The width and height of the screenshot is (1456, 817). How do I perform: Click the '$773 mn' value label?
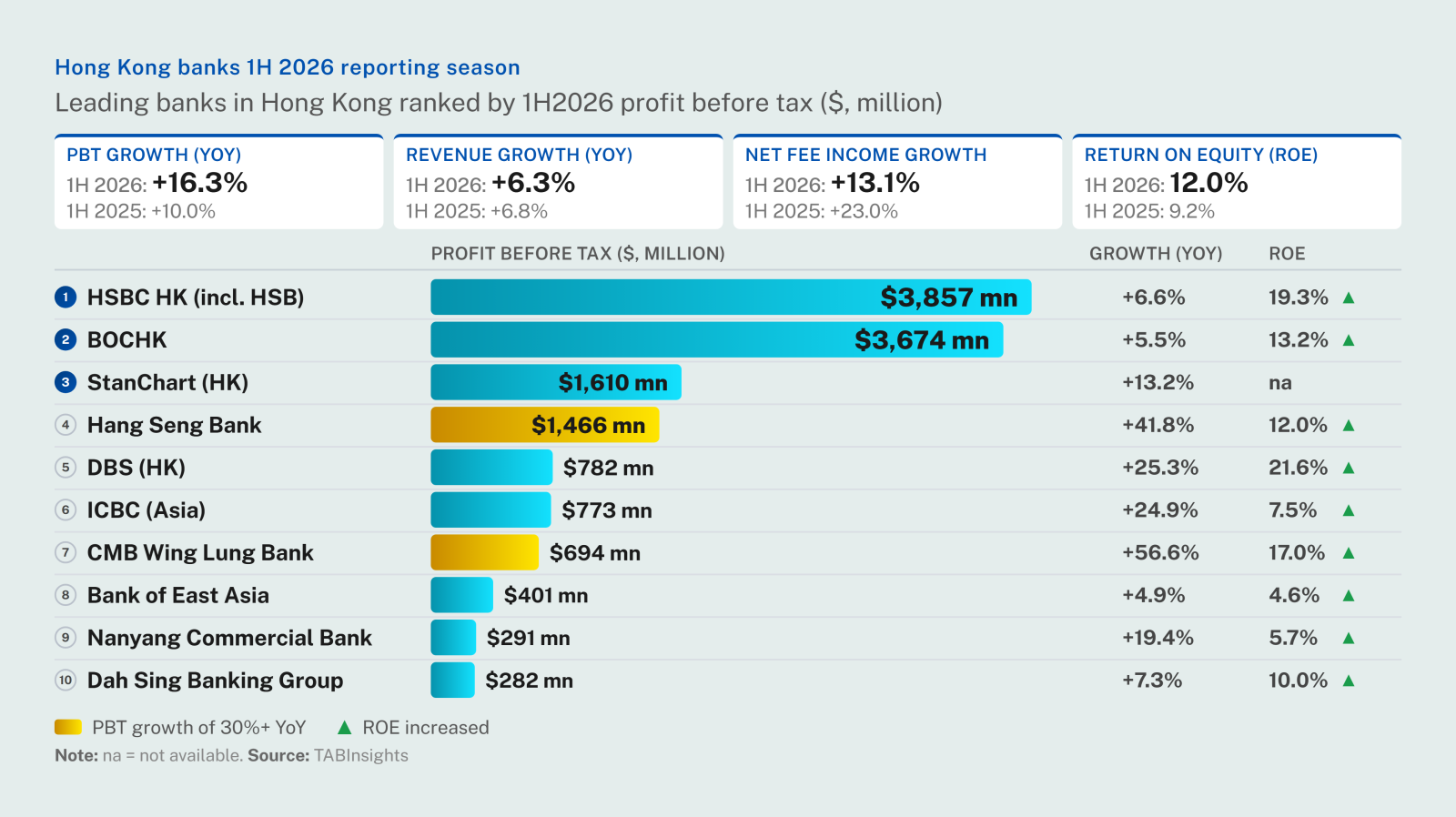(607, 511)
